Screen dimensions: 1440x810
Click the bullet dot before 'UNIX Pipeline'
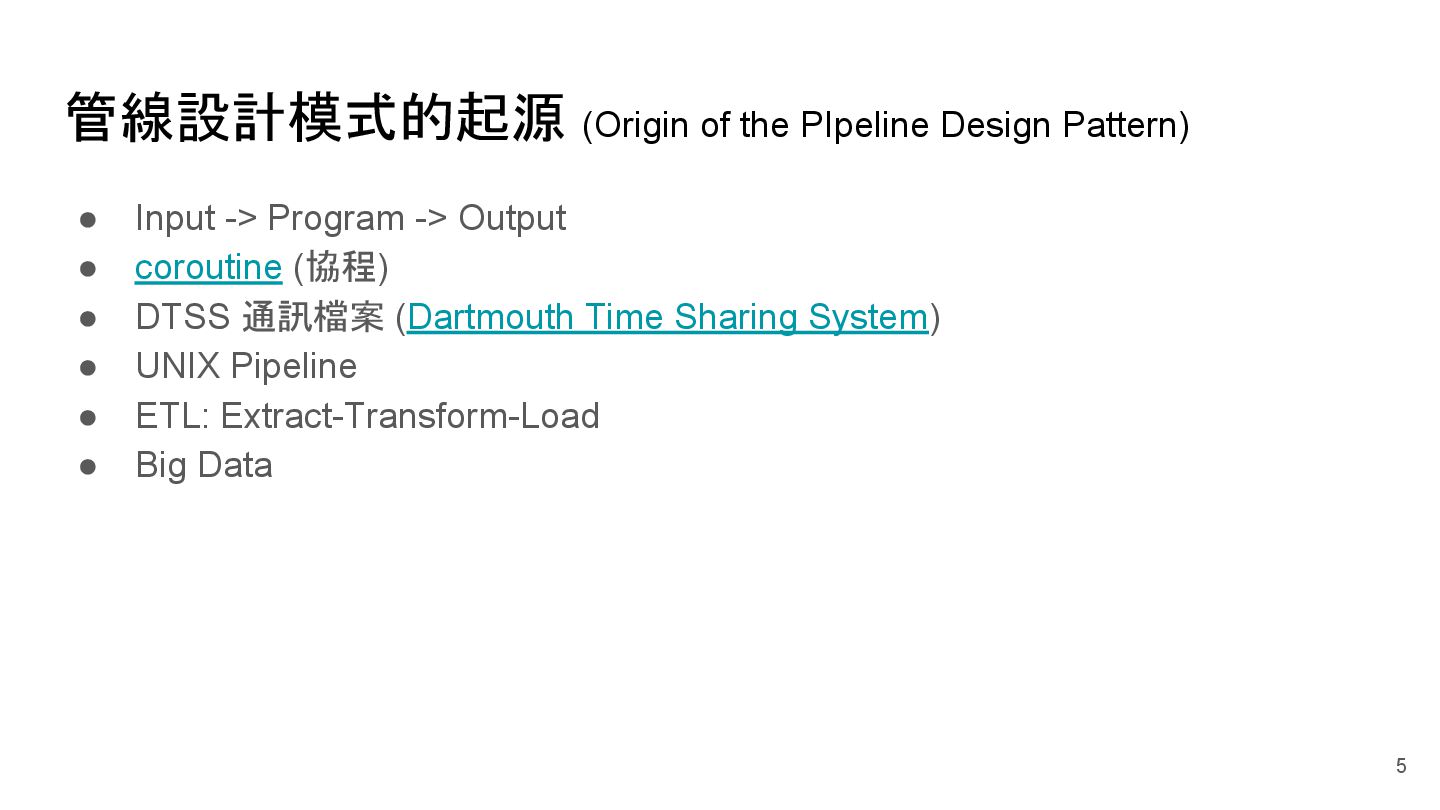click(88, 367)
